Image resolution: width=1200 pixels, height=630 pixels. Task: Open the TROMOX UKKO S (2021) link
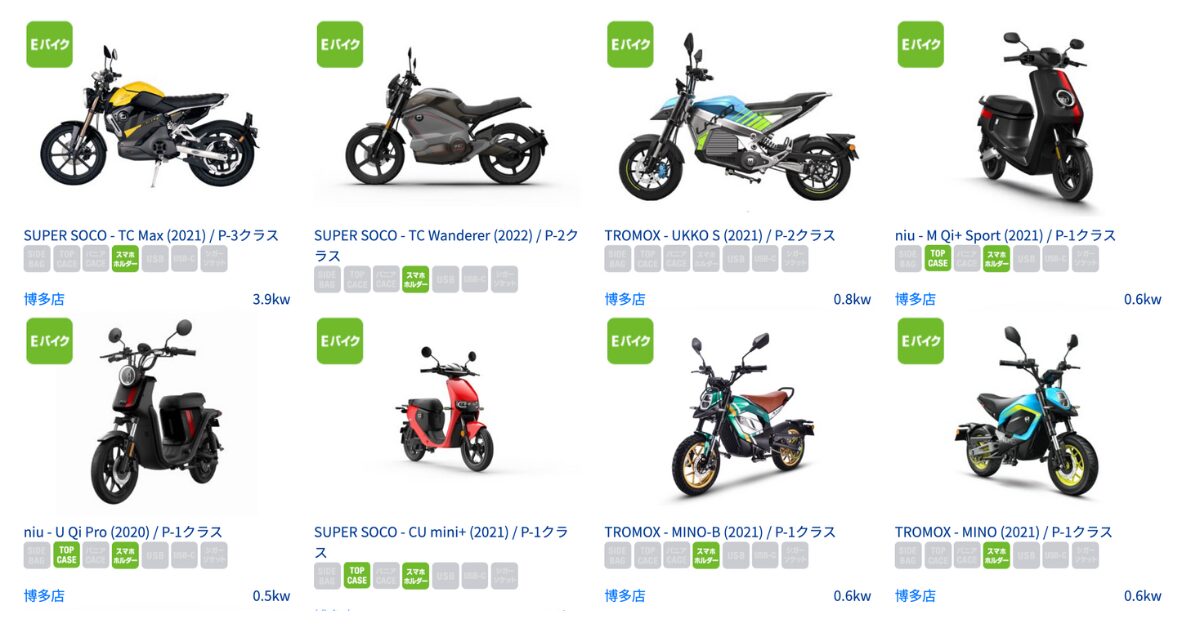click(x=720, y=235)
